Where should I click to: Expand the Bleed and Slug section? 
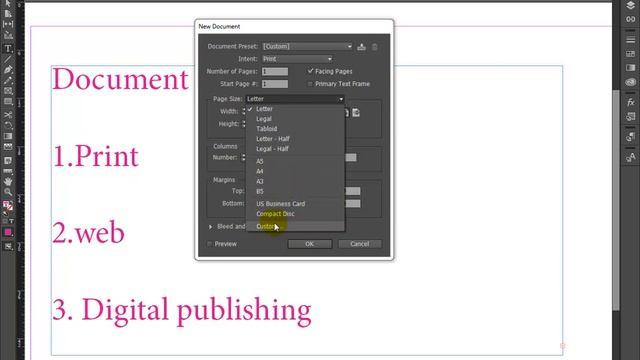(211, 227)
